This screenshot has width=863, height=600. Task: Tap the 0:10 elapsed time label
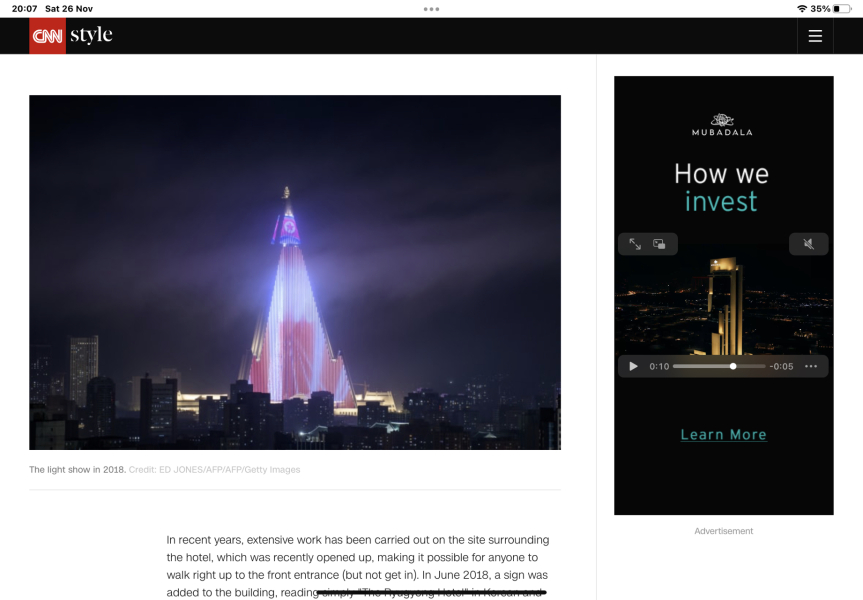[659, 367]
